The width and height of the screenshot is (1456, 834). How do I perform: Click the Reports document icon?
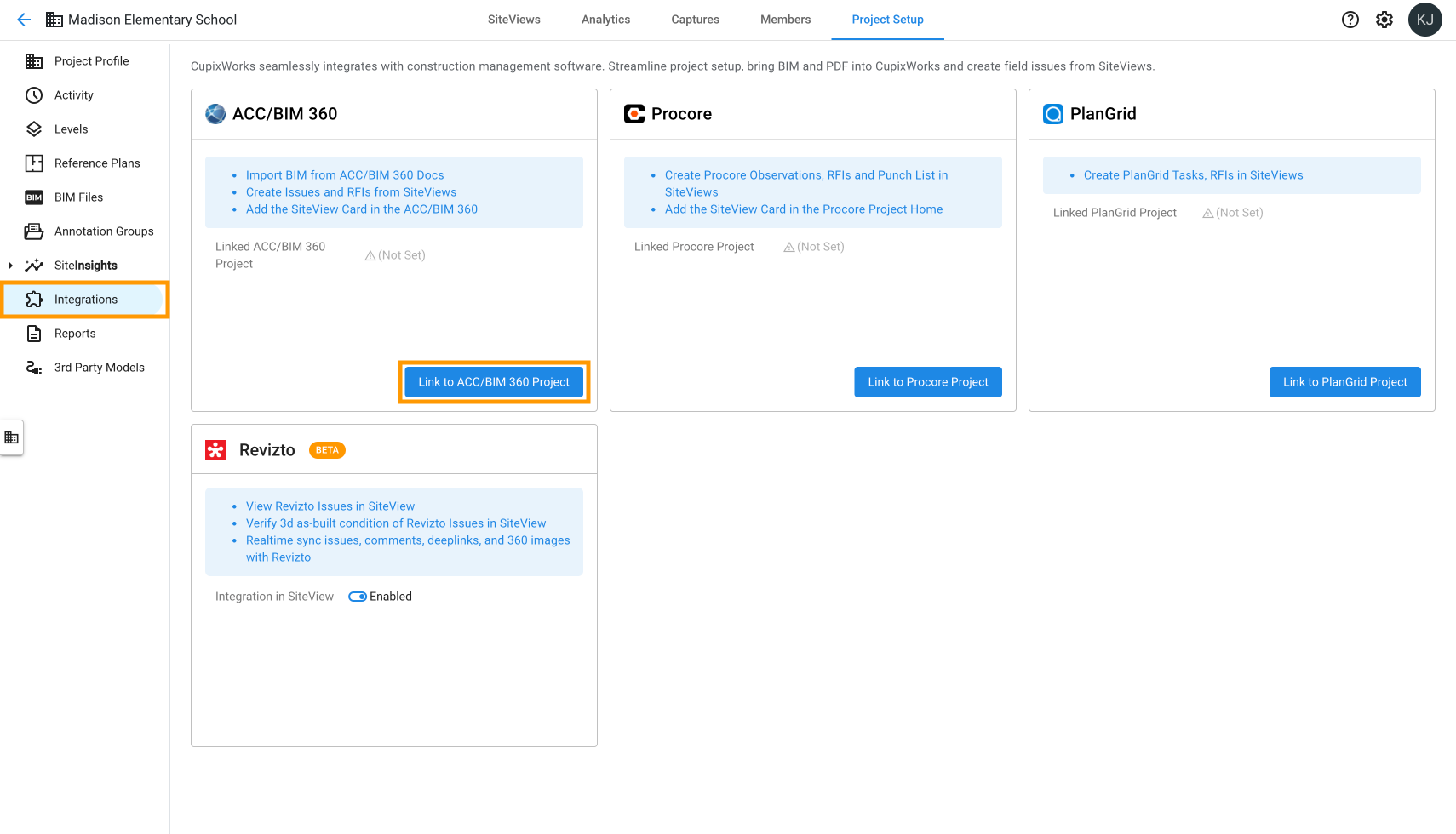click(34, 334)
